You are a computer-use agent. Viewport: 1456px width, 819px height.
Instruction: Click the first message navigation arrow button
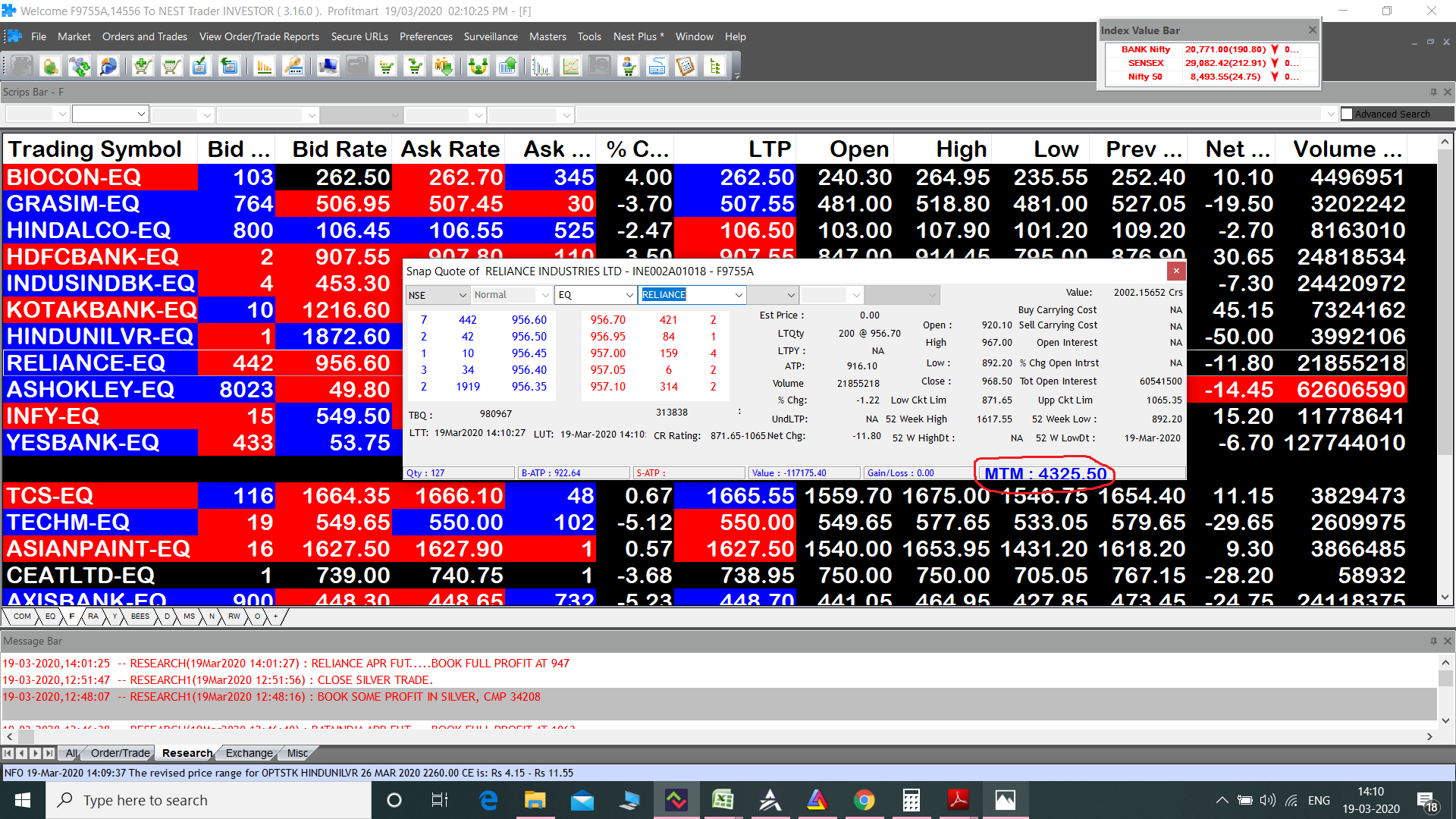[x=8, y=753]
